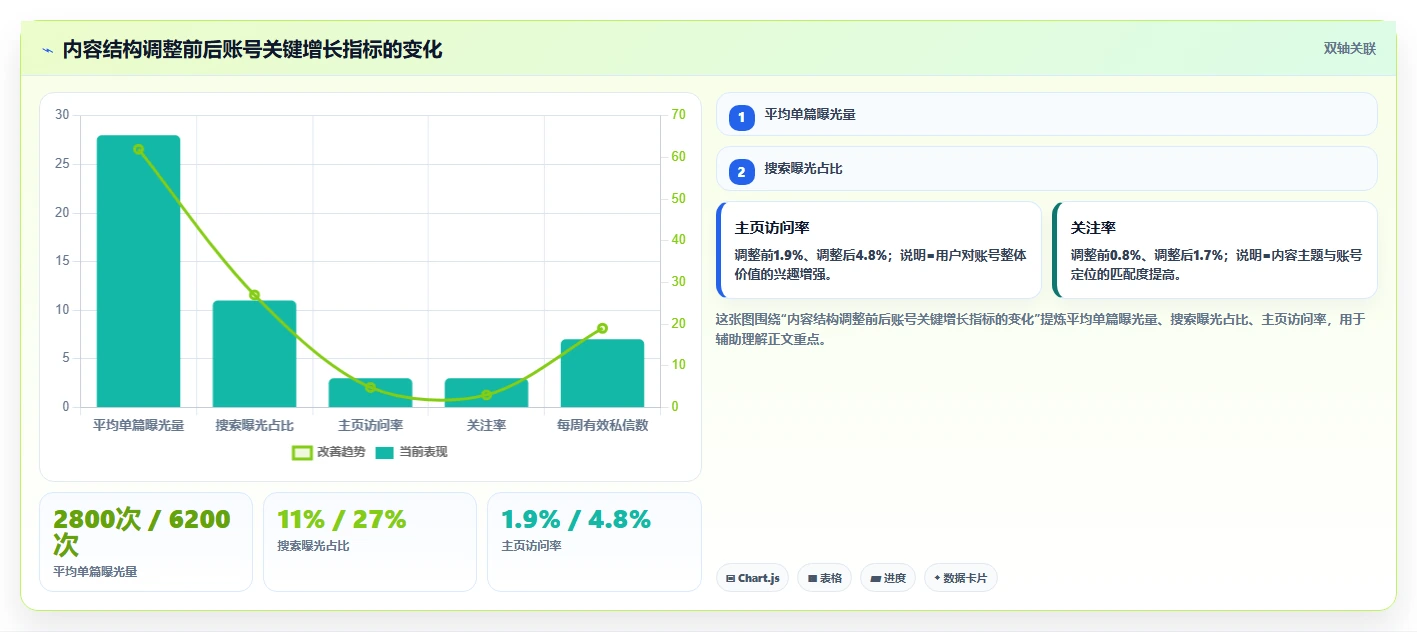Click the Chart.js tag
Screen dimensions: 1417x632
(x=752, y=578)
